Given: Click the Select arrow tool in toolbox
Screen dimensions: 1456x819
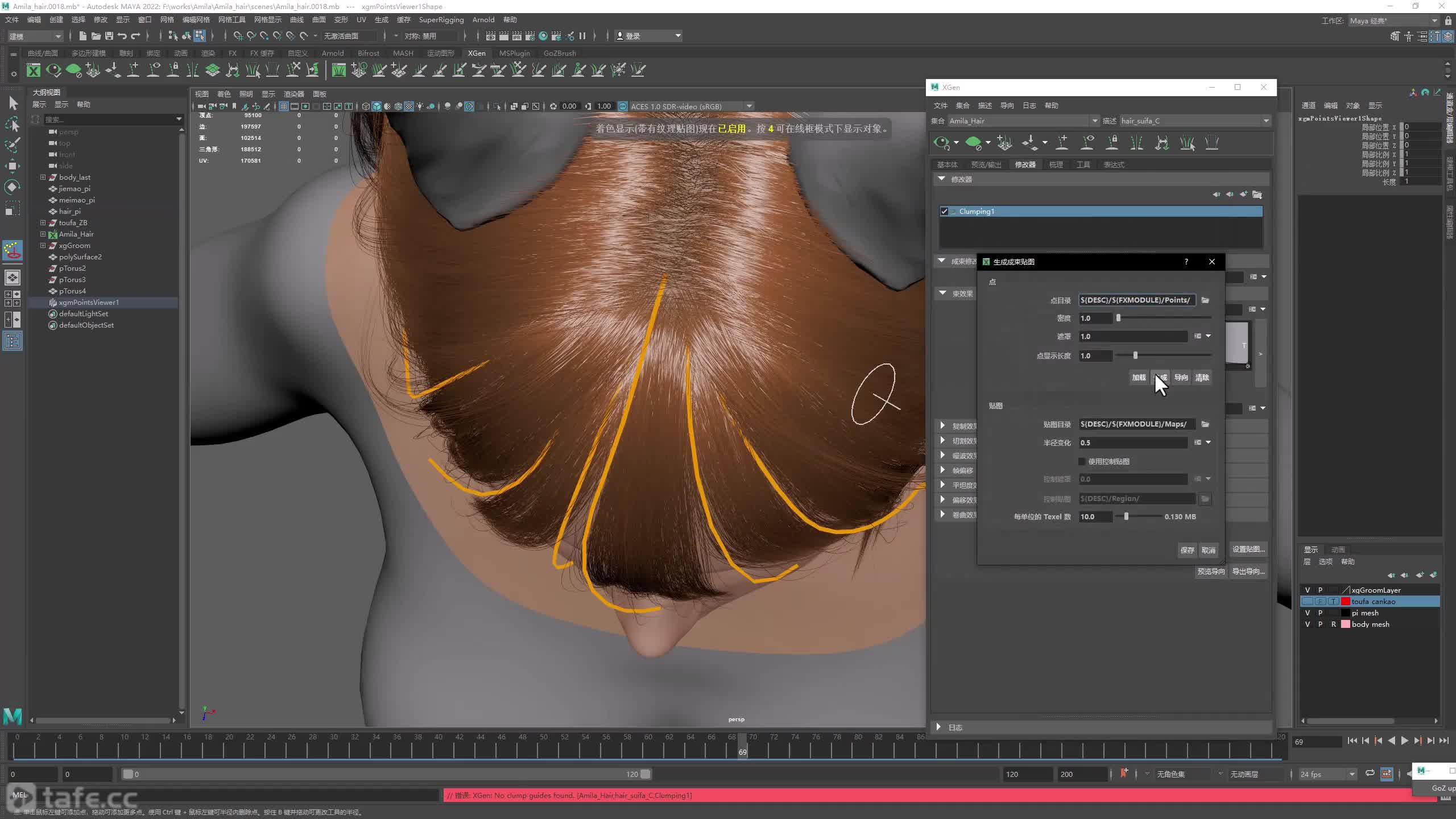Looking at the screenshot, I should 13,103.
